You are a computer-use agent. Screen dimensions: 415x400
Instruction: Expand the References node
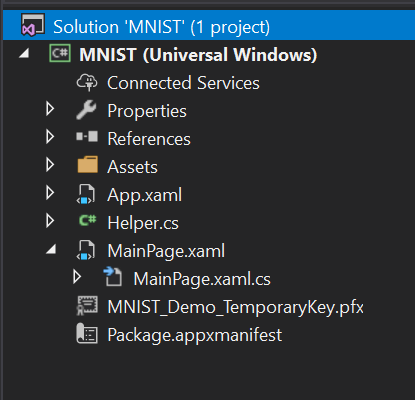[50, 137]
